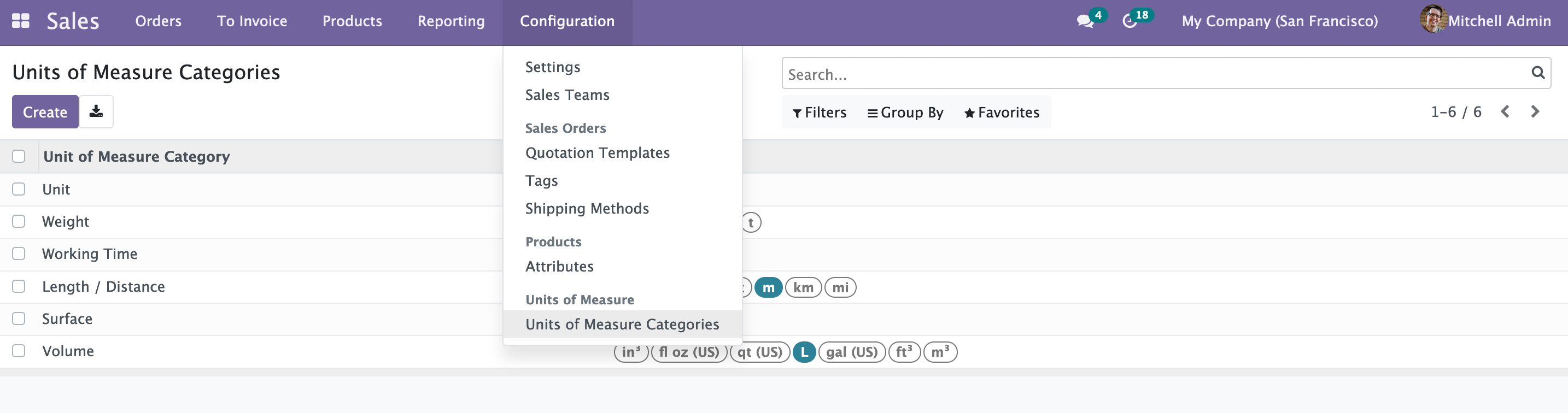Open the Filters dropdown
The width and height of the screenshot is (1568, 413).
(820, 113)
